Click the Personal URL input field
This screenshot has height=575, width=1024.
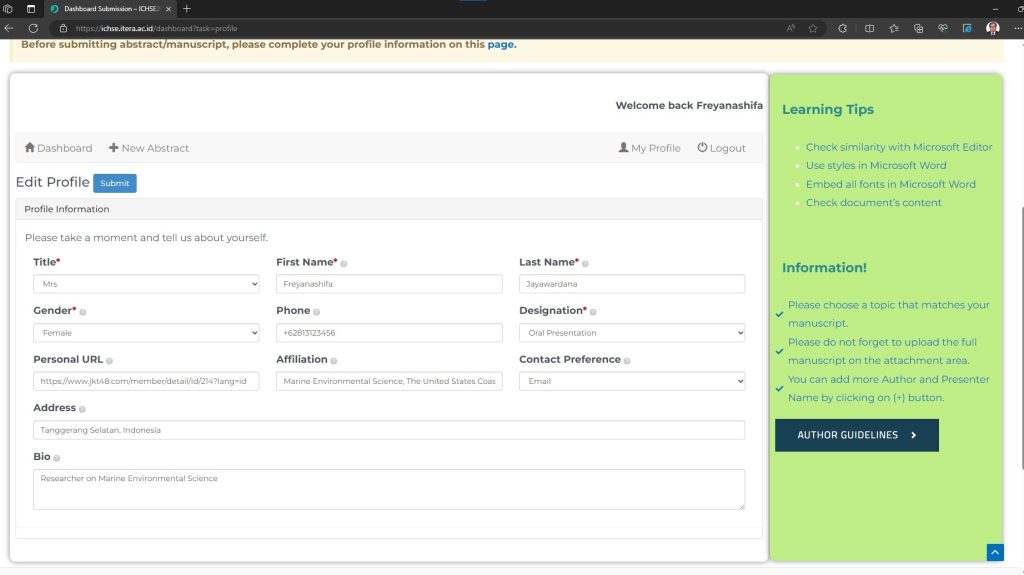click(146, 381)
